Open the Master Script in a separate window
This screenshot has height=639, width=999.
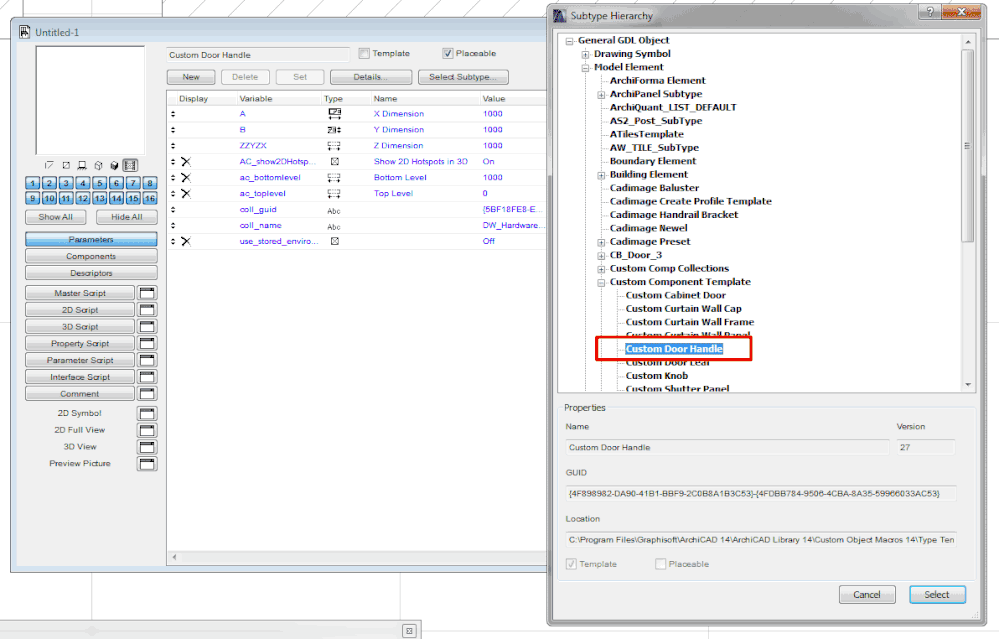point(147,293)
